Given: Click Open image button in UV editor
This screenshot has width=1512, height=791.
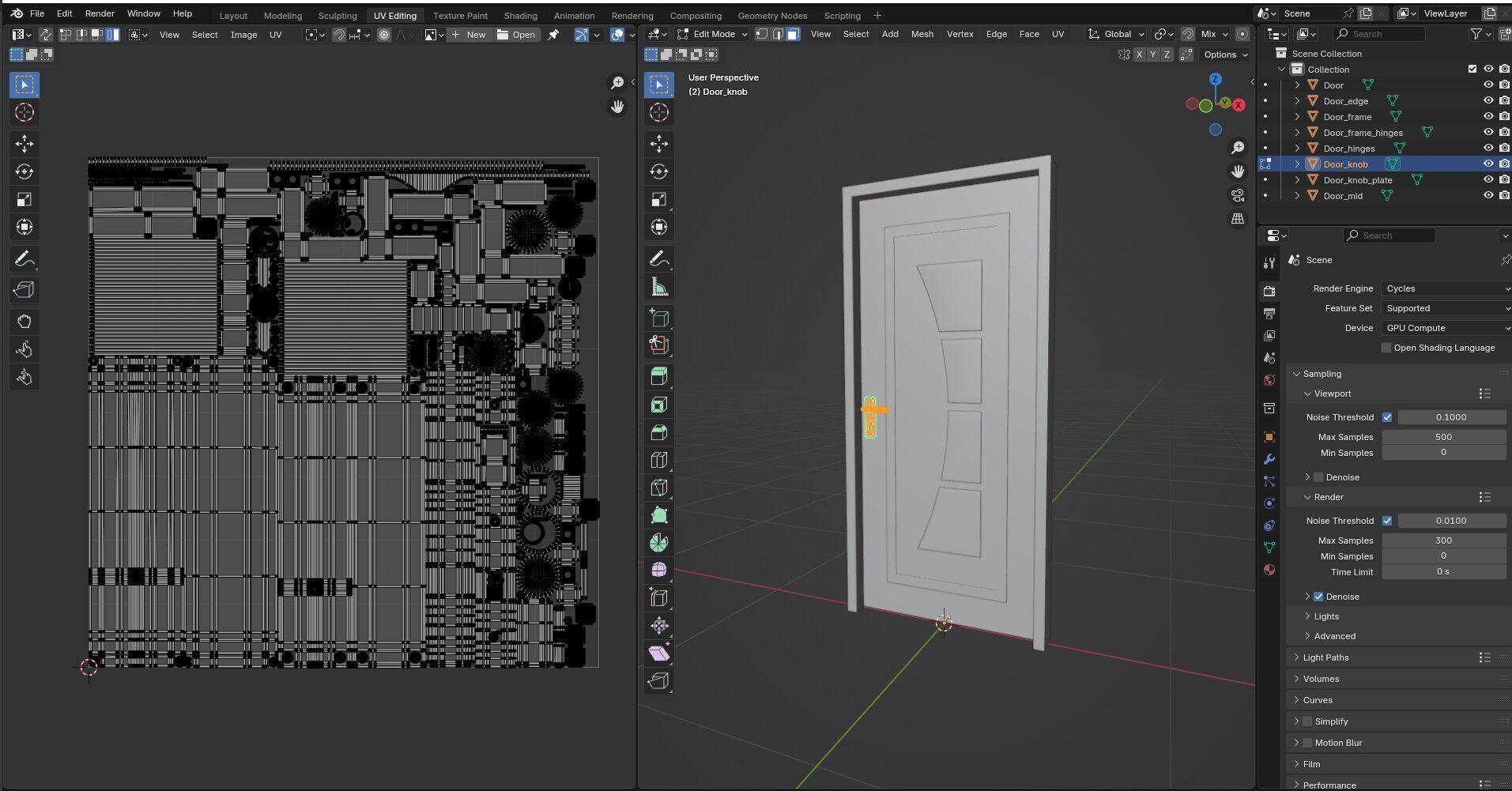Looking at the screenshot, I should [x=516, y=35].
